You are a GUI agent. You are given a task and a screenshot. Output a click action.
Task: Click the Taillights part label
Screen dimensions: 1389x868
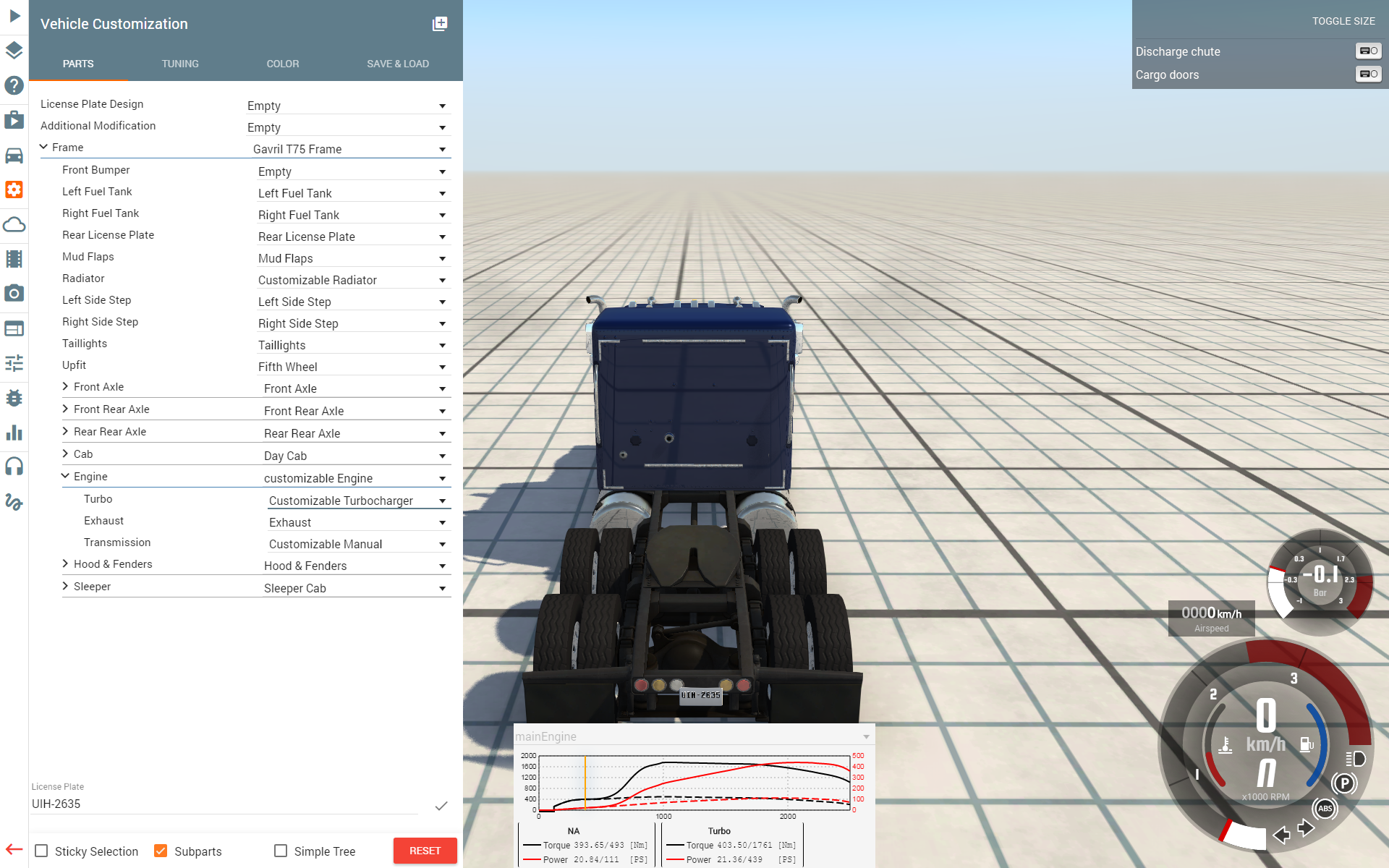tap(85, 344)
